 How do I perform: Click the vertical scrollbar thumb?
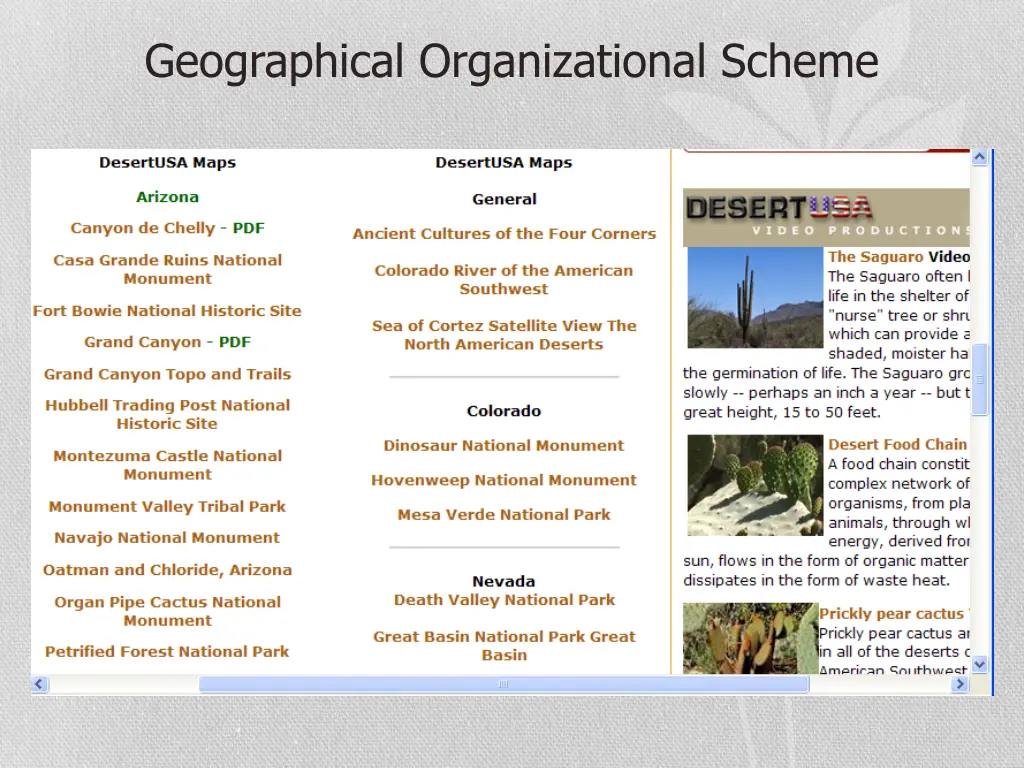click(980, 379)
